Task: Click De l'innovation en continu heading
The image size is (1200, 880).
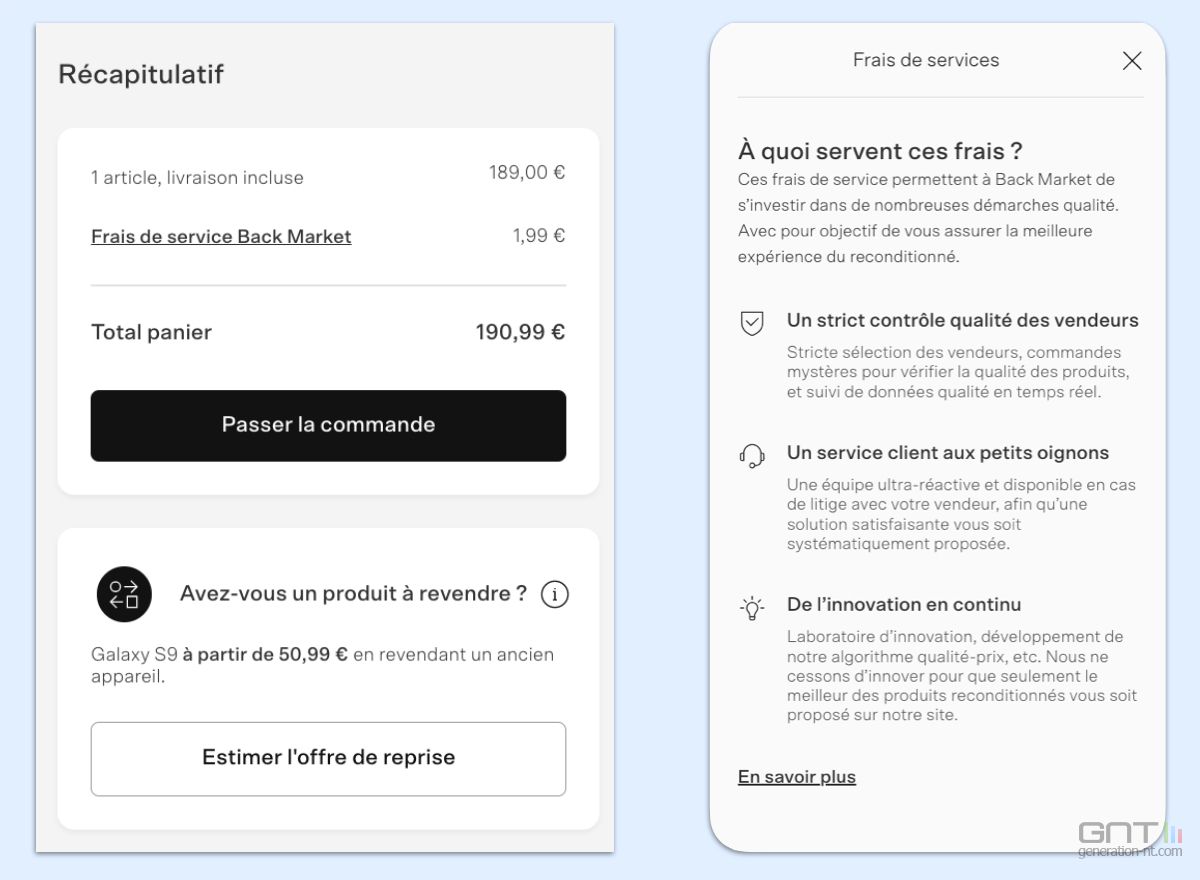Action: click(x=904, y=605)
